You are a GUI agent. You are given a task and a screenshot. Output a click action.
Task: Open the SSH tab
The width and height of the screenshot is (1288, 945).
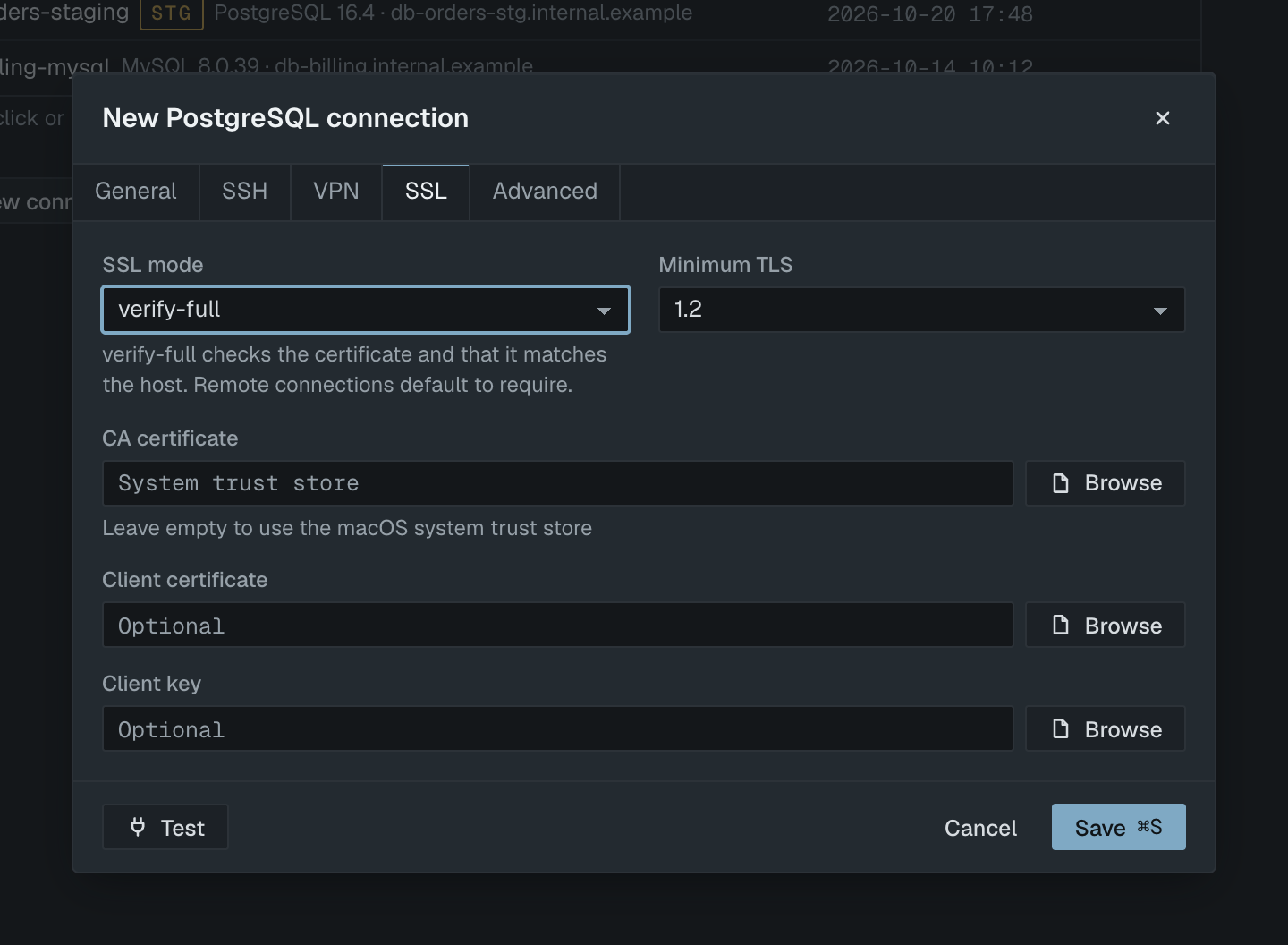click(x=245, y=192)
